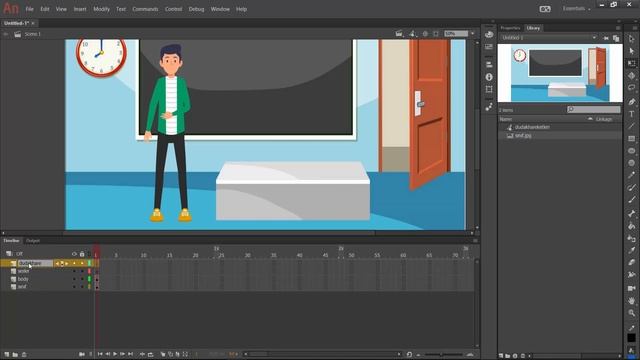Open the Modify menu
This screenshot has height=360, width=640.
pyautogui.click(x=101, y=9)
